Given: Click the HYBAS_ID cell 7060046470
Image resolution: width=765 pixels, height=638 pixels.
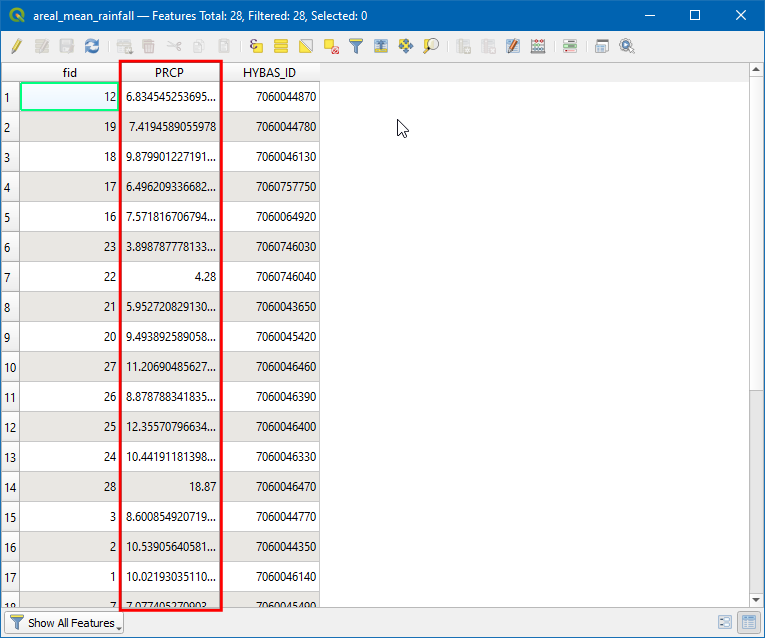Looking at the screenshot, I should coord(270,486).
